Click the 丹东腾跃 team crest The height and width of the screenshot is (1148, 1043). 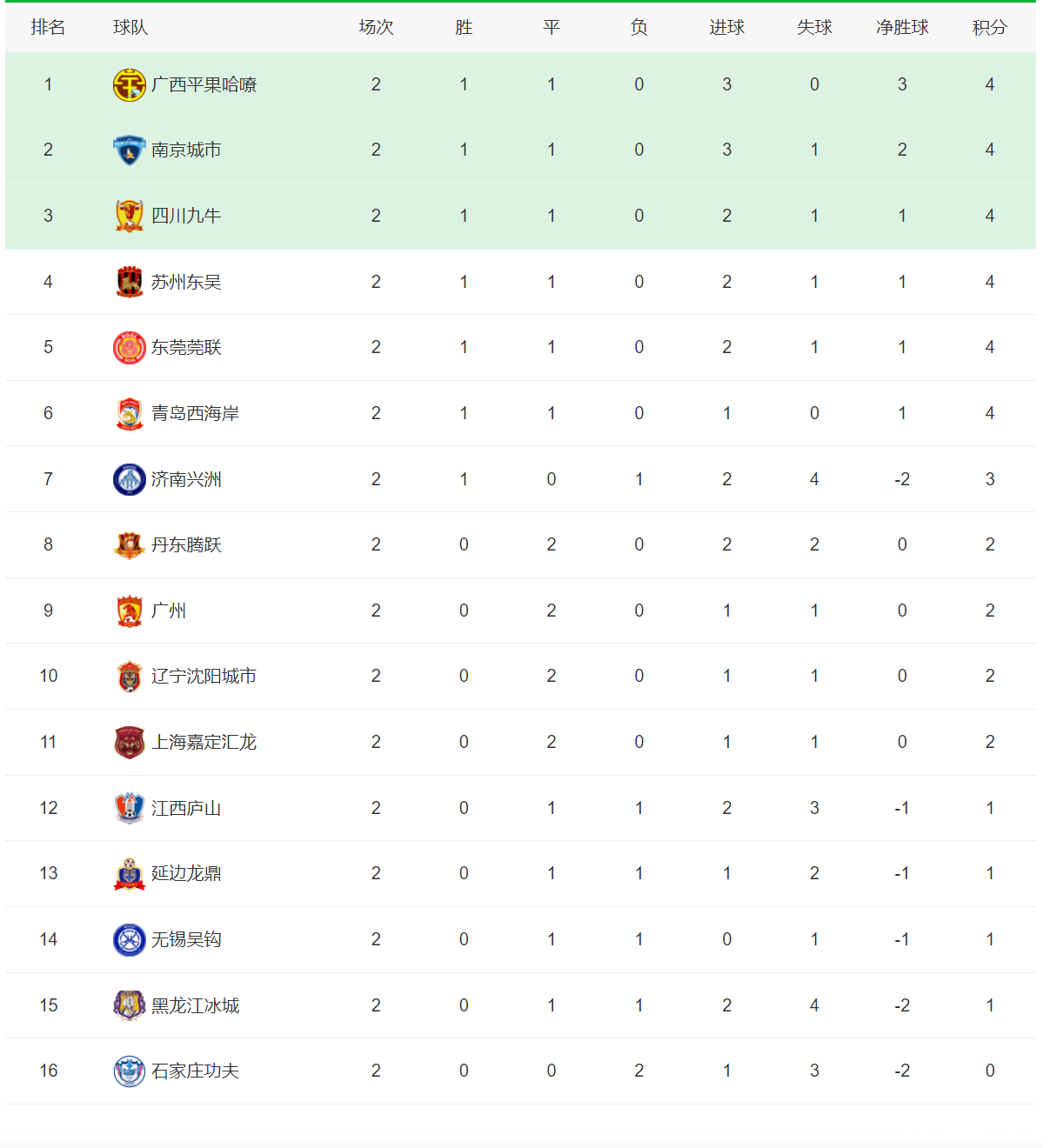click(129, 545)
